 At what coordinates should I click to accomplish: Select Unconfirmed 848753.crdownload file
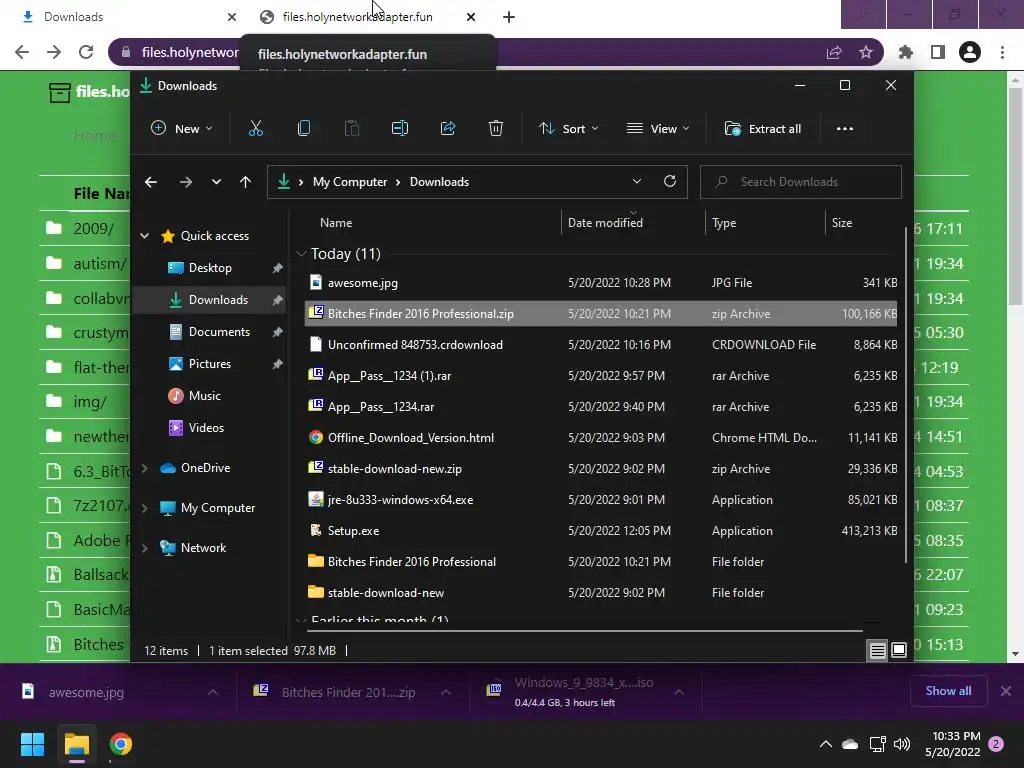coord(601,345)
